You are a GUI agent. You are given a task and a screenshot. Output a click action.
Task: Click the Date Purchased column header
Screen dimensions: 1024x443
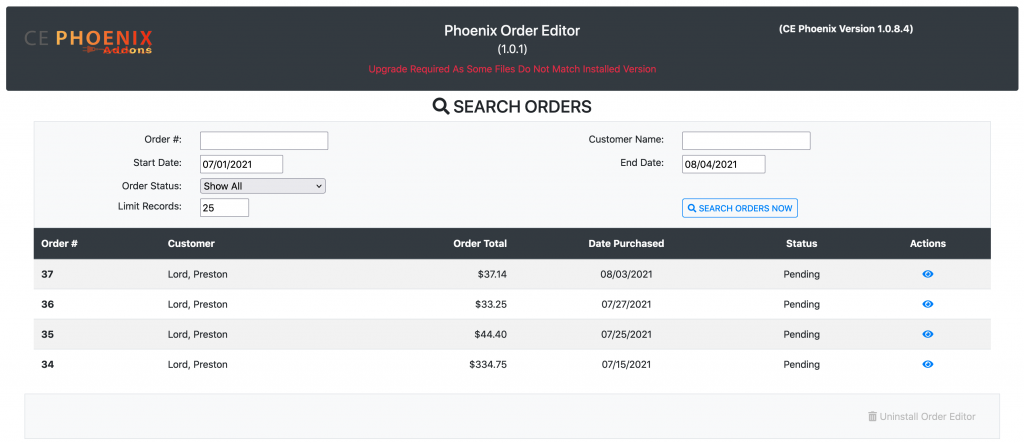pos(626,244)
